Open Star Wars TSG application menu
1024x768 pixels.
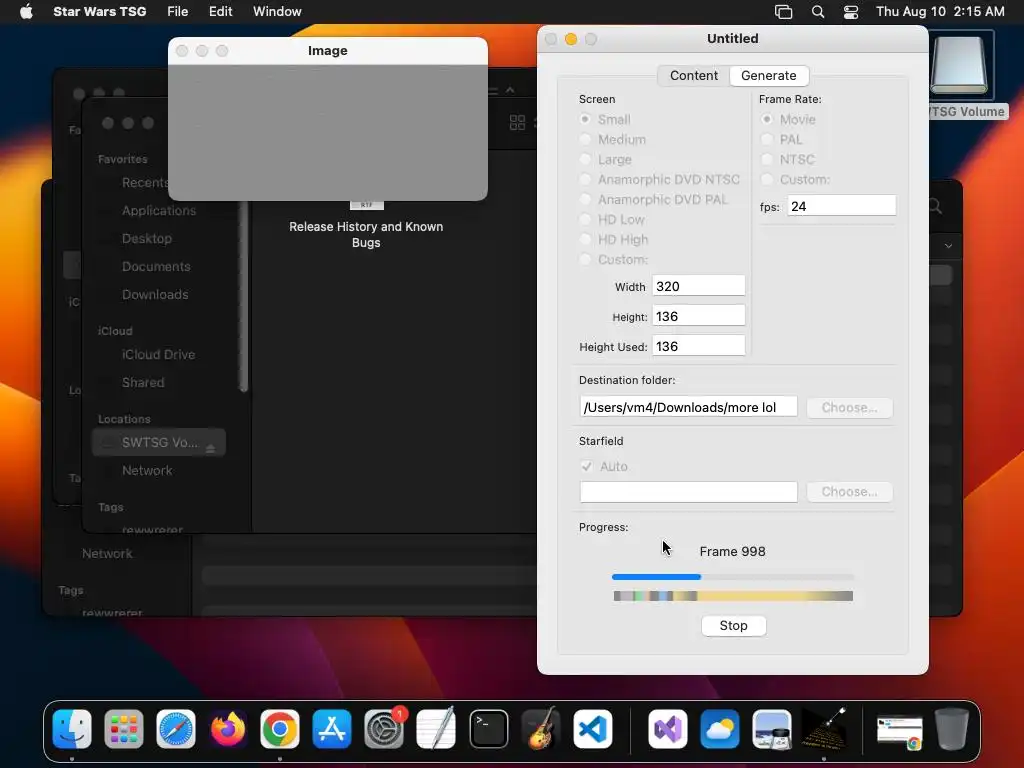(99, 12)
